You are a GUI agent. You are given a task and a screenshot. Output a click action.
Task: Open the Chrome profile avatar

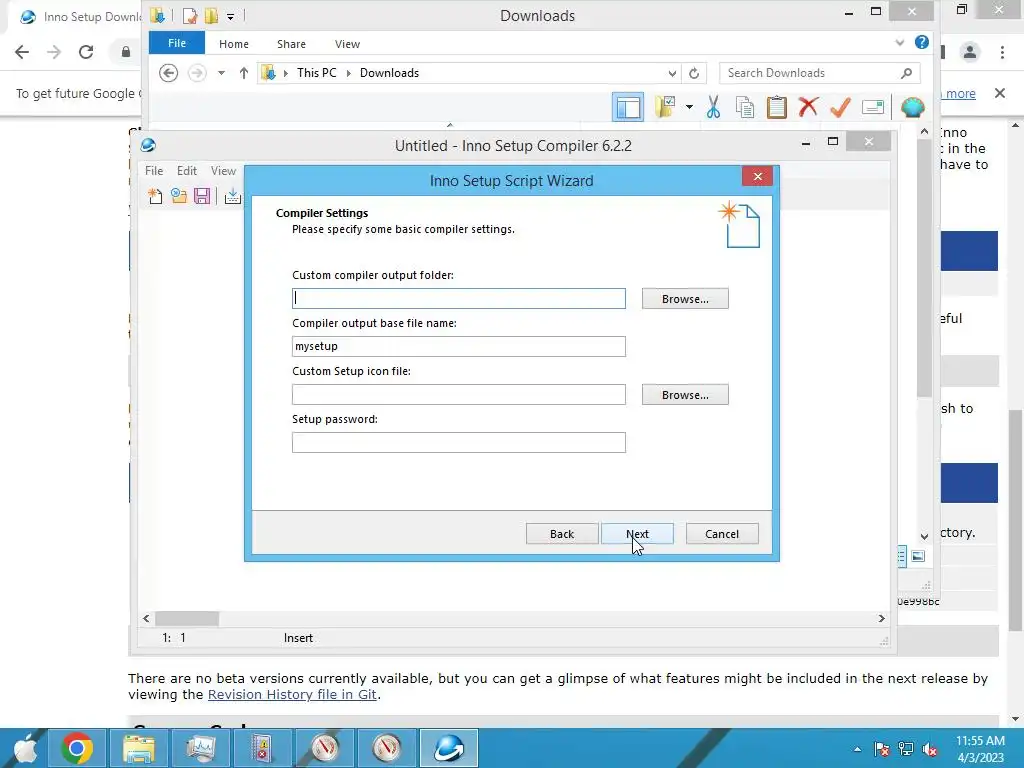(x=970, y=52)
